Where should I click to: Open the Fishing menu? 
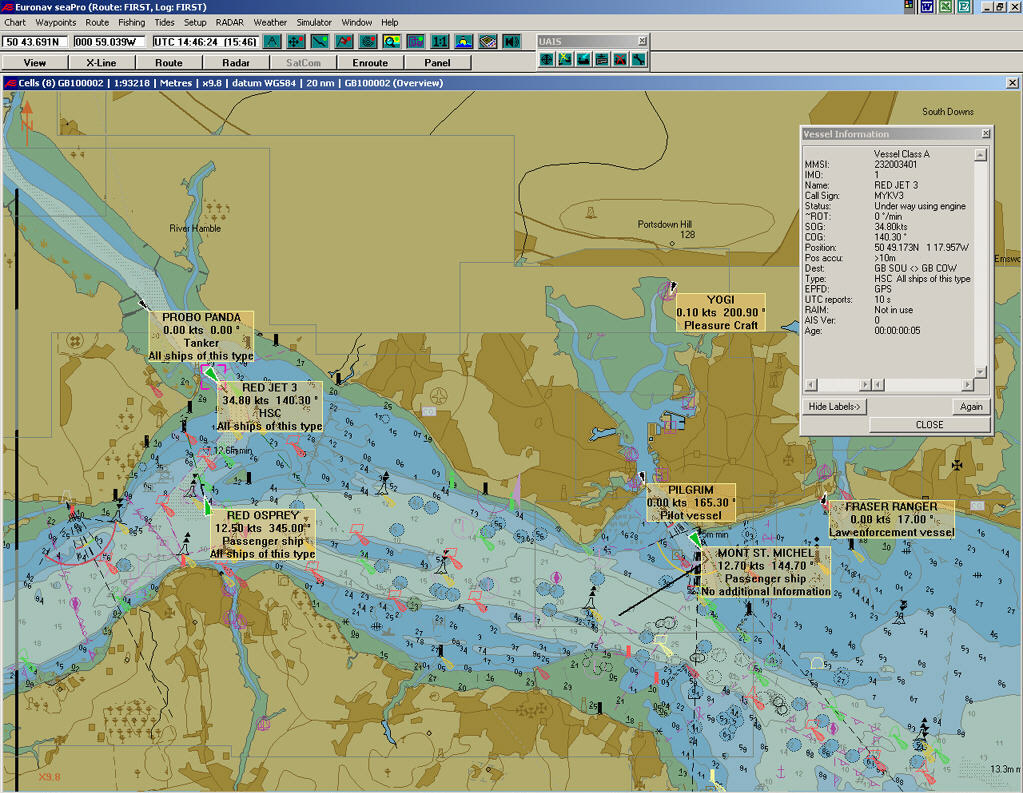[132, 22]
